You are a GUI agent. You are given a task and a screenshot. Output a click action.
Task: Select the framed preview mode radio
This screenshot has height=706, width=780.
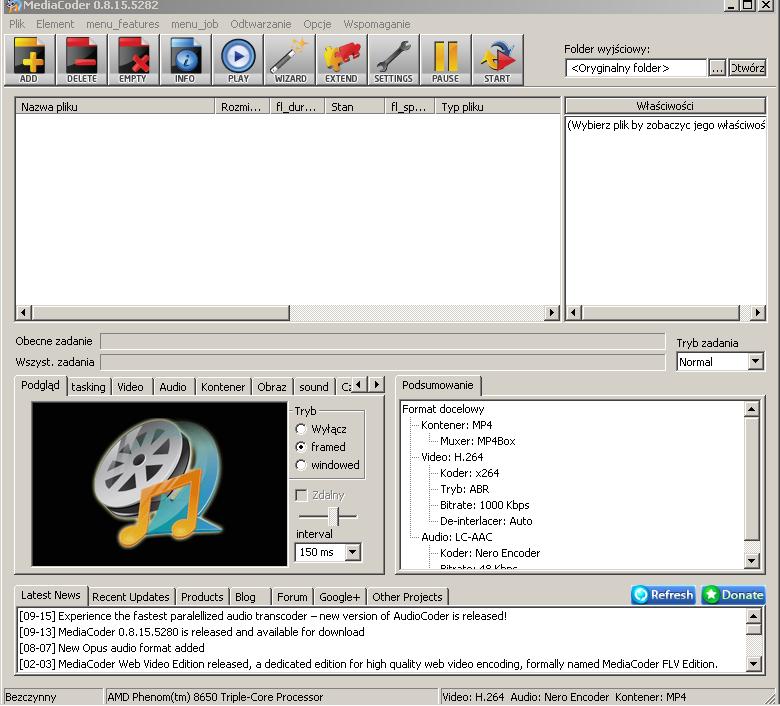pyautogui.click(x=300, y=447)
